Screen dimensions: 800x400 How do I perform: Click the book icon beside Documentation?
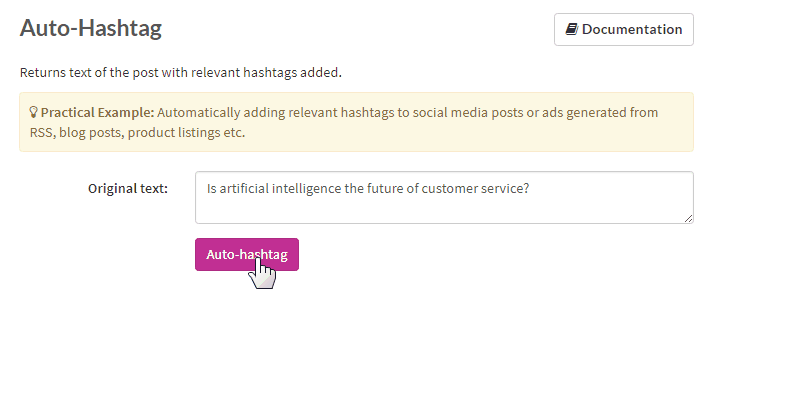tap(572, 29)
